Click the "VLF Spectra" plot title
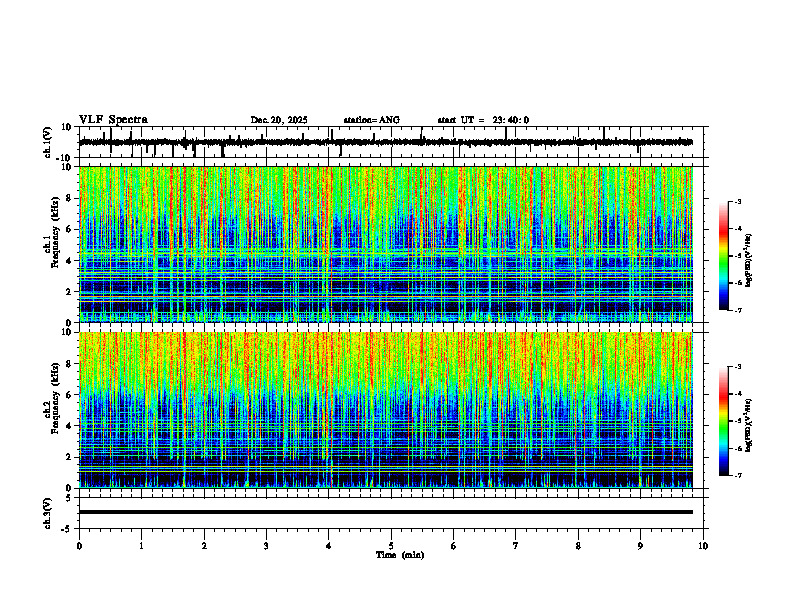This screenshot has width=792, height=612. point(113,120)
